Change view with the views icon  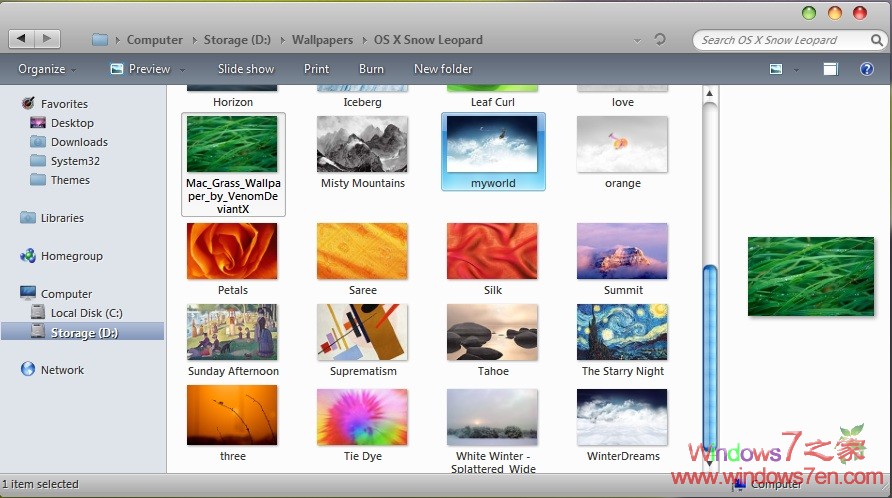pos(776,69)
